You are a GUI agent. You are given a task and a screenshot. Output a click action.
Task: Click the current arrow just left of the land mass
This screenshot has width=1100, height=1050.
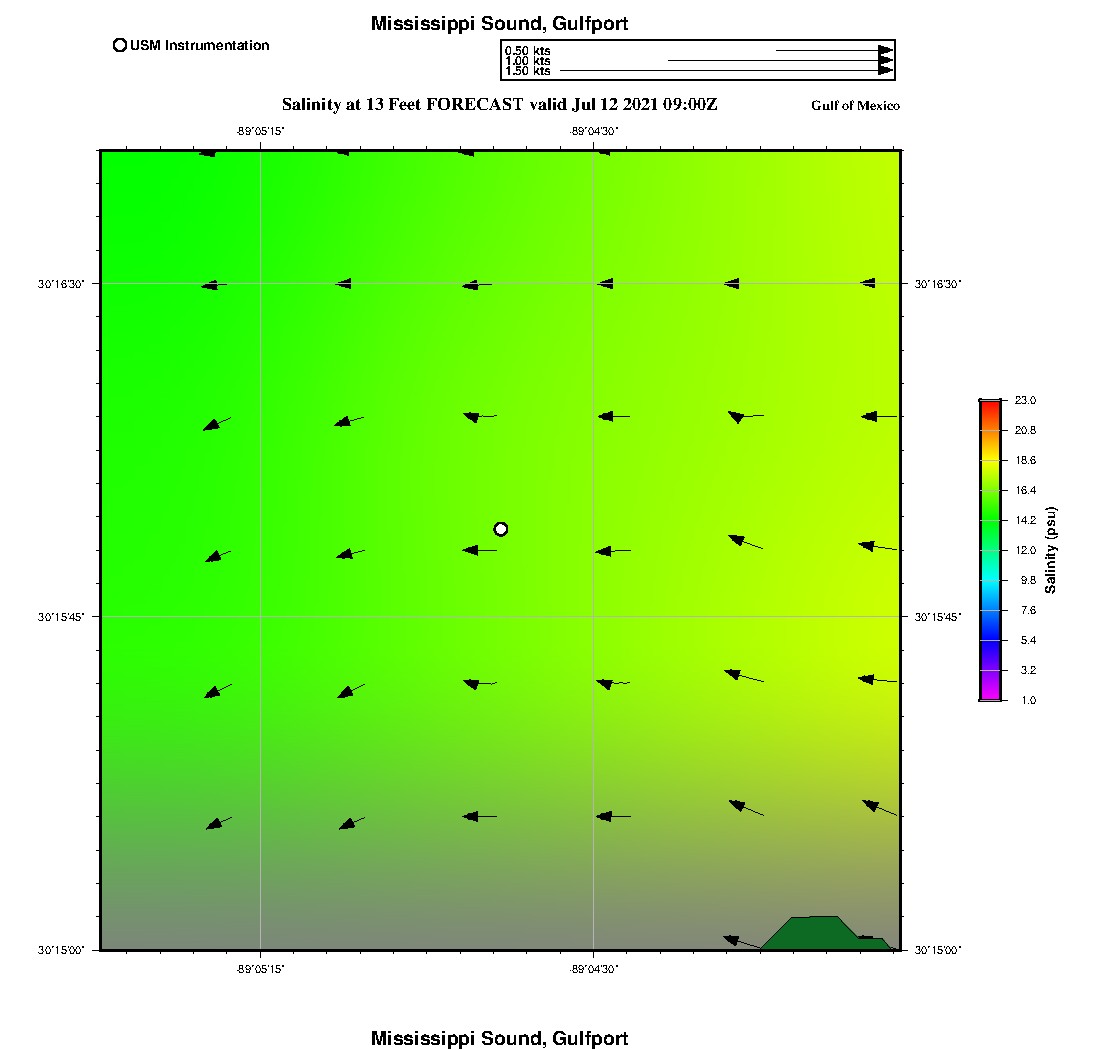click(738, 941)
